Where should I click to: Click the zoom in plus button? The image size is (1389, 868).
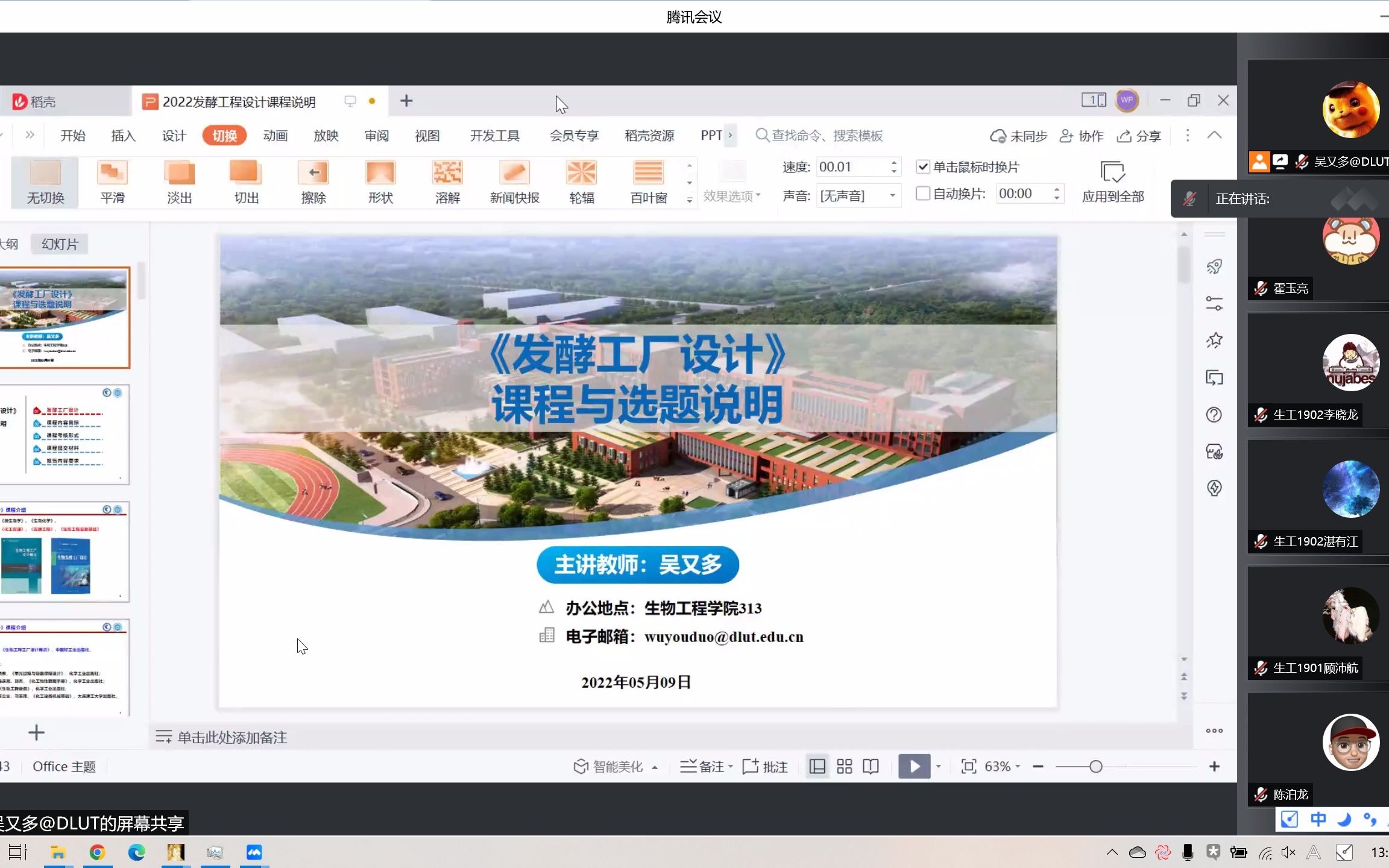click(x=1214, y=766)
